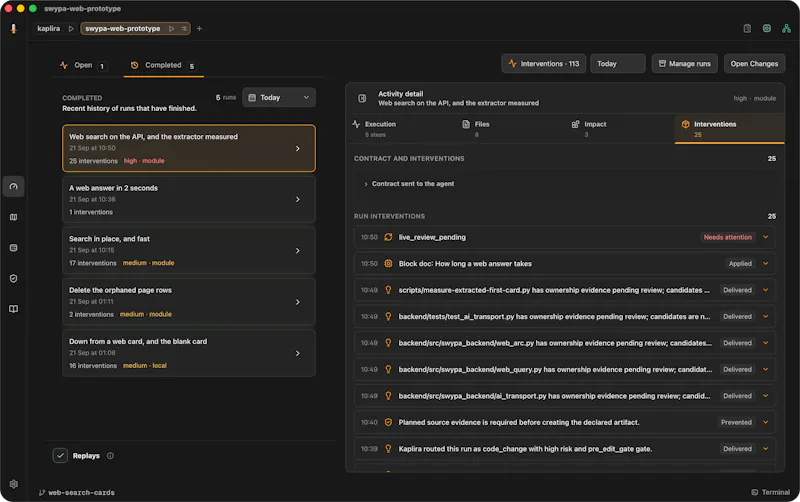Switch to the Completed runs tab
Screen dimensions: 800x502
[x=163, y=65]
